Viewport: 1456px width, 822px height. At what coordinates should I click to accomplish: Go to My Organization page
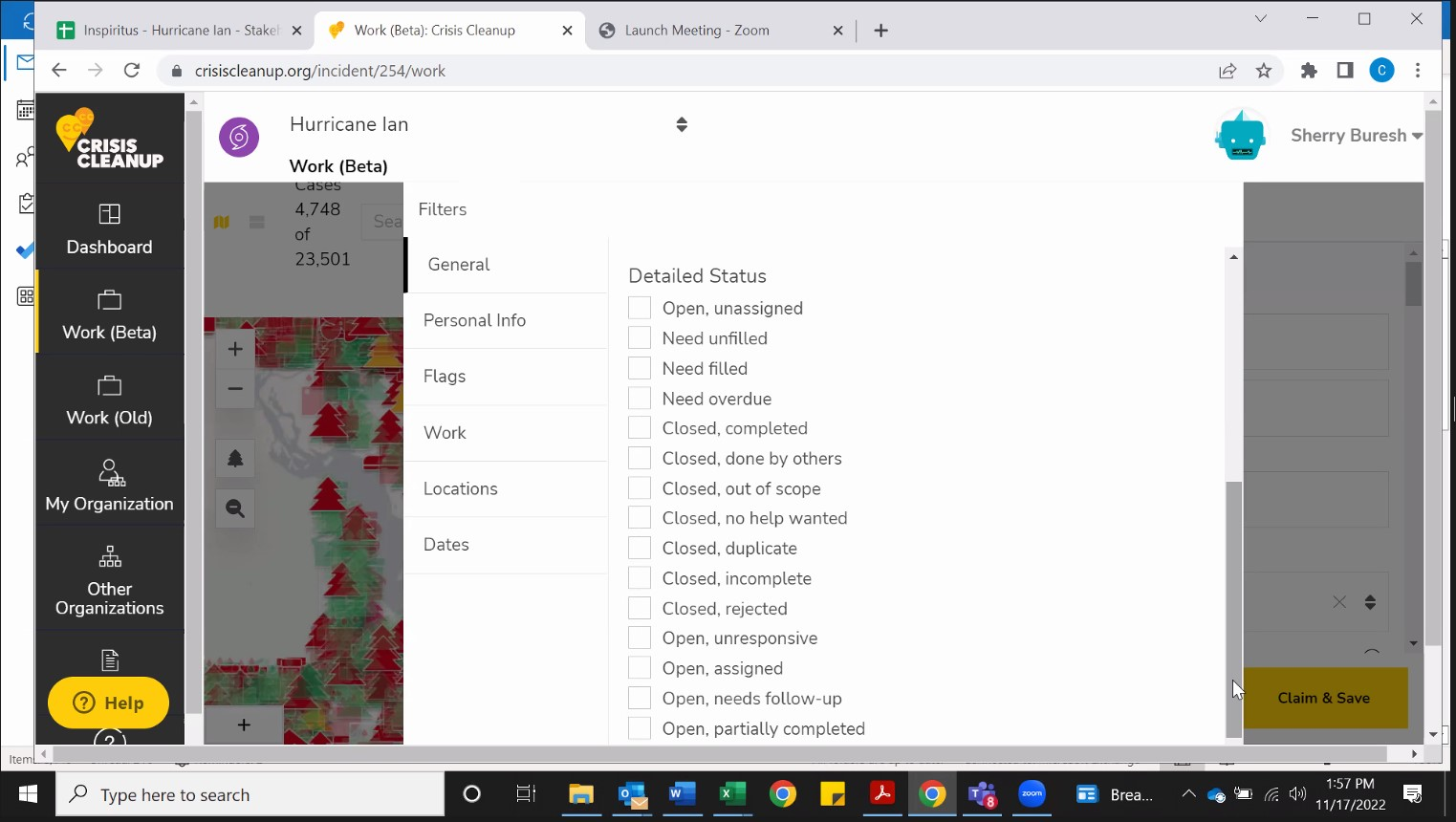point(110,486)
